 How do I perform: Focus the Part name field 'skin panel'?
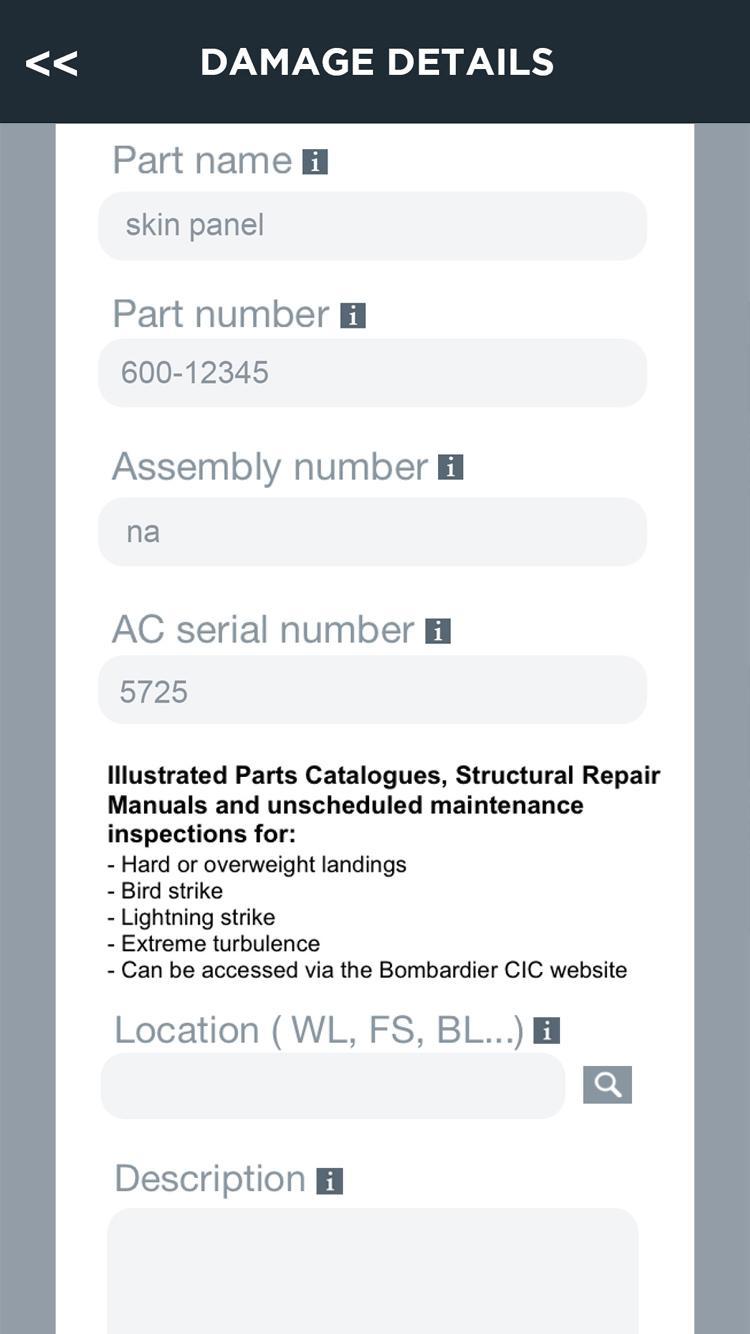pos(372,225)
